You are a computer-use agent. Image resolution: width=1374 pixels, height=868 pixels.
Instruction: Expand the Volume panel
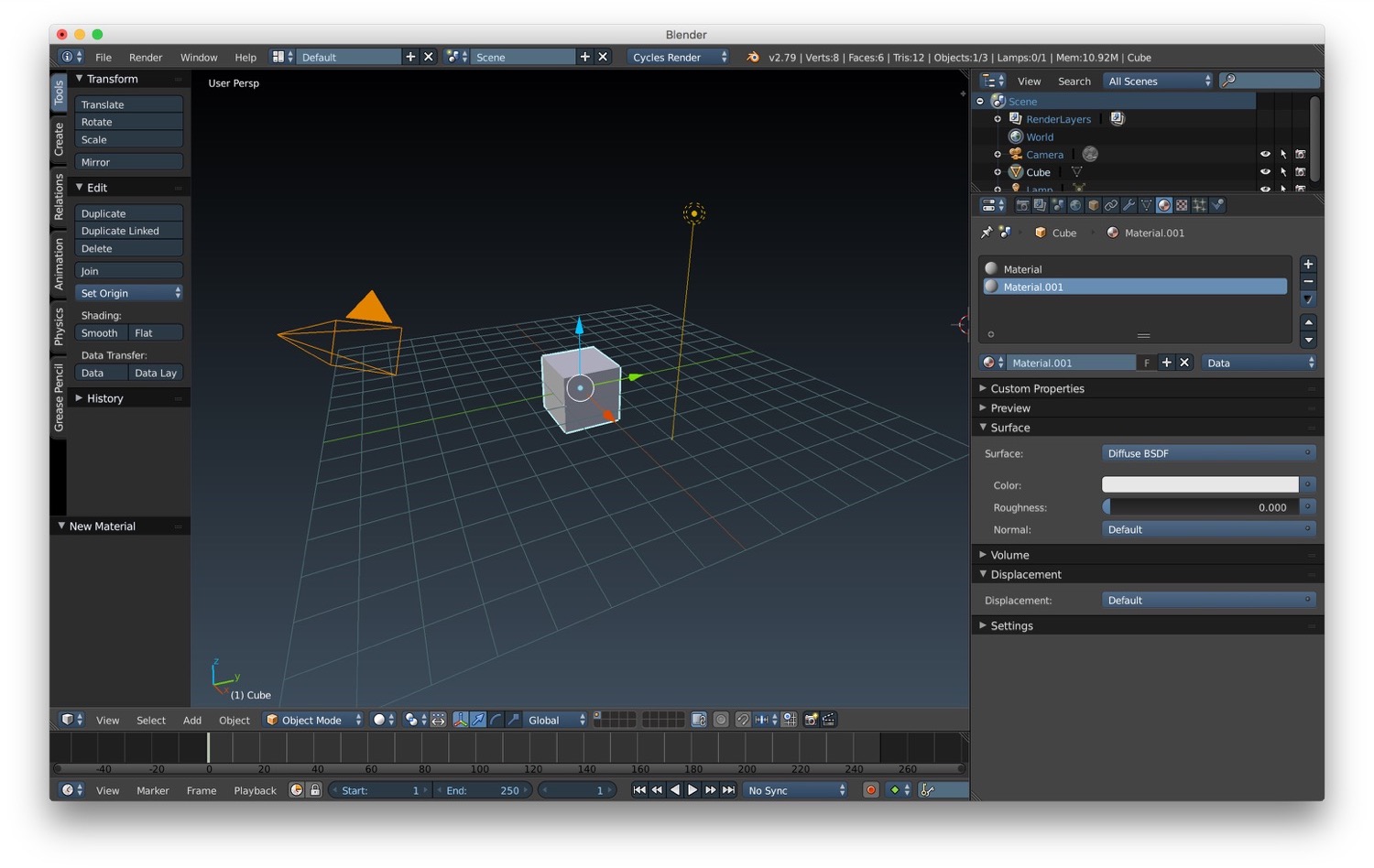tap(1009, 555)
